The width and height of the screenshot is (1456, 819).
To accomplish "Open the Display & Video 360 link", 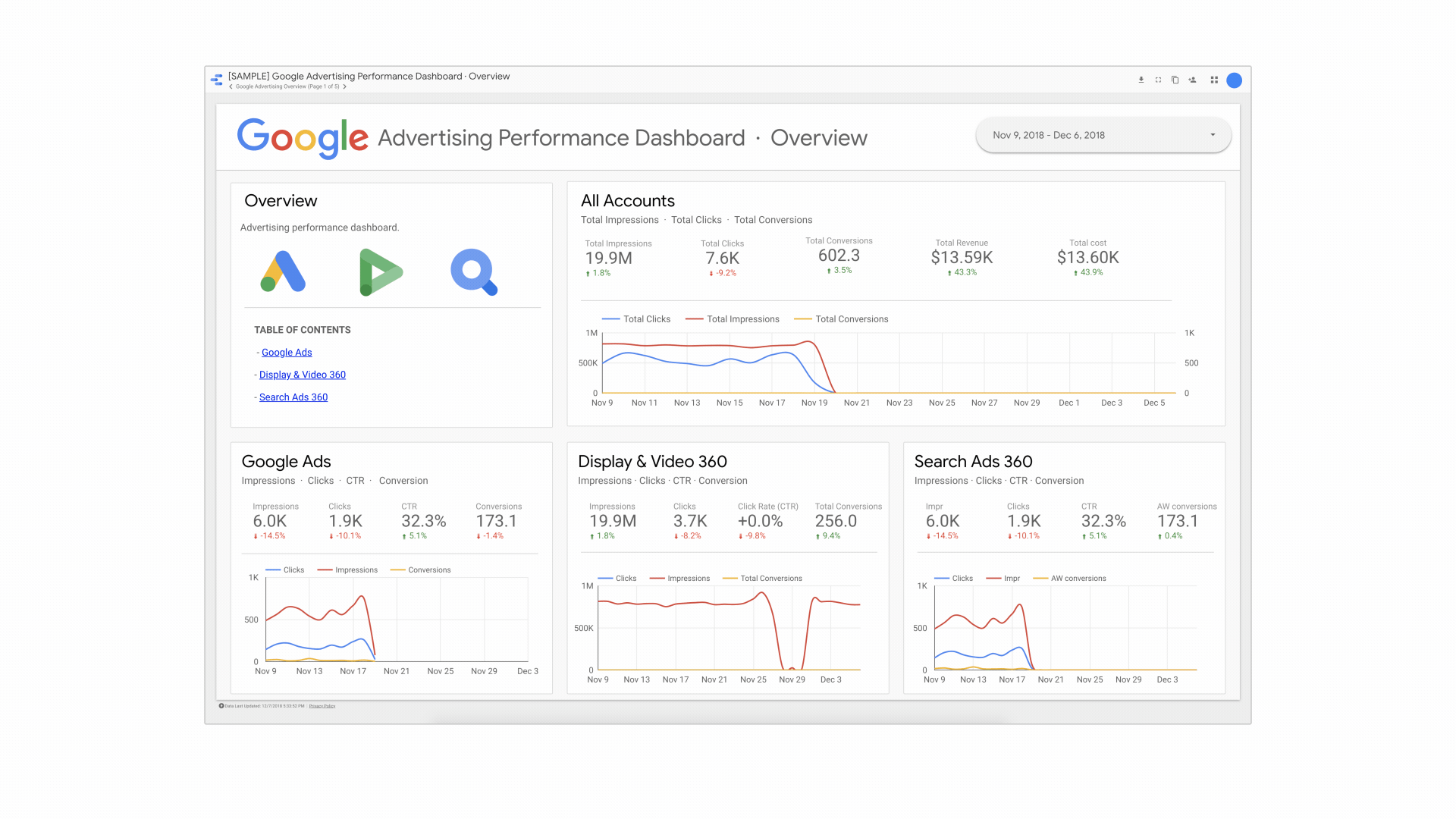I will (303, 375).
